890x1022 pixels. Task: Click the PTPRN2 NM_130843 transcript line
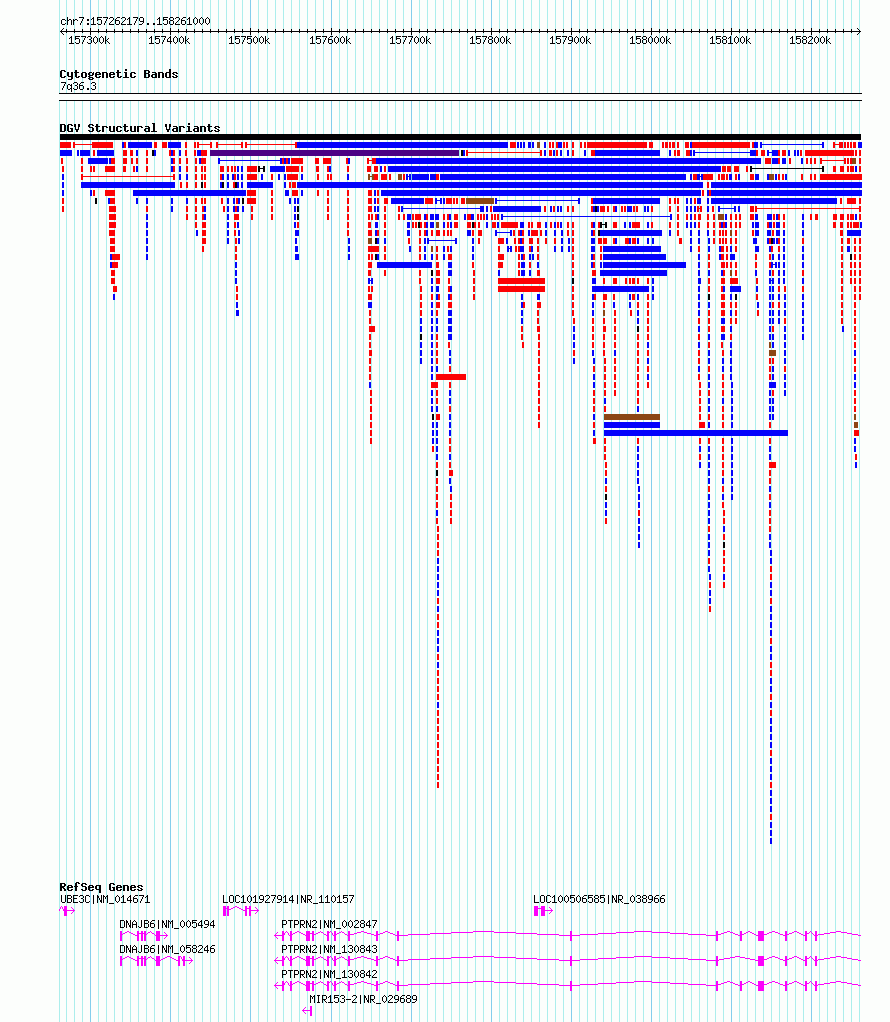point(567,960)
